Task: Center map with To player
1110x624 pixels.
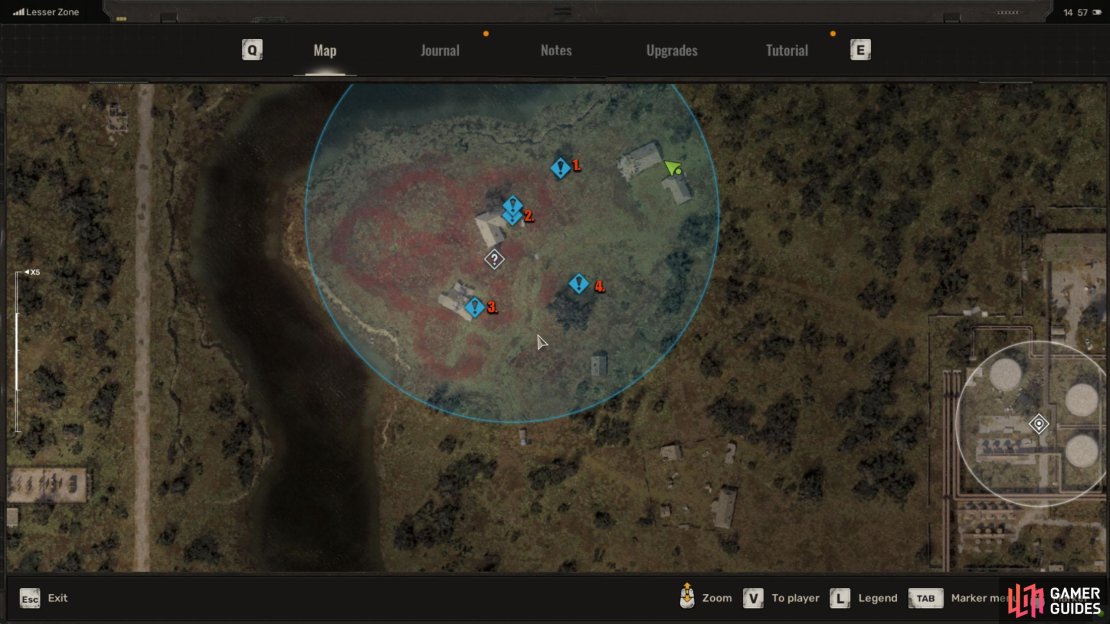Action: (x=795, y=599)
